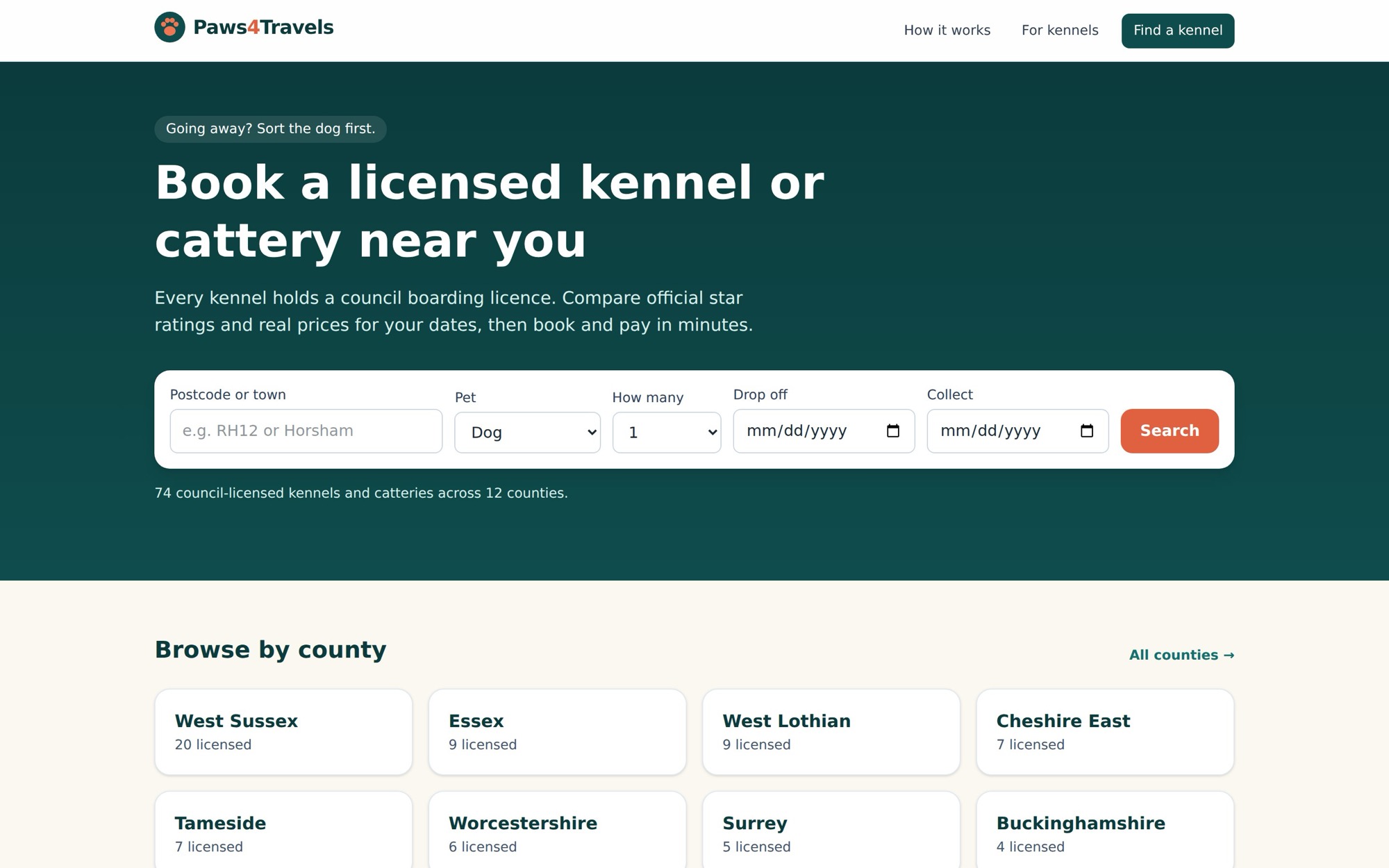1389x868 pixels.
Task: Click the 'Going away? Sort the dog first.' badge
Action: (x=270, y=129)
